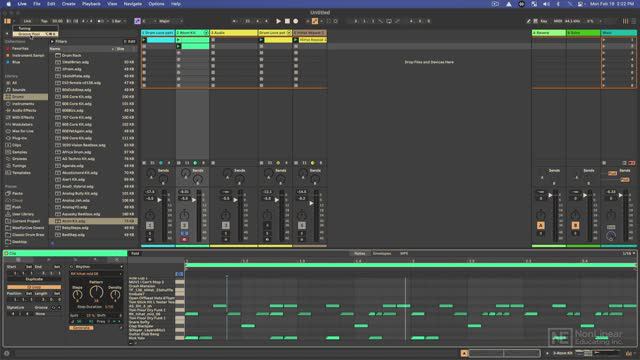Open the Desktop folder in Places
This screenshot has width=640, height=360.
click(x=19, y=242)
